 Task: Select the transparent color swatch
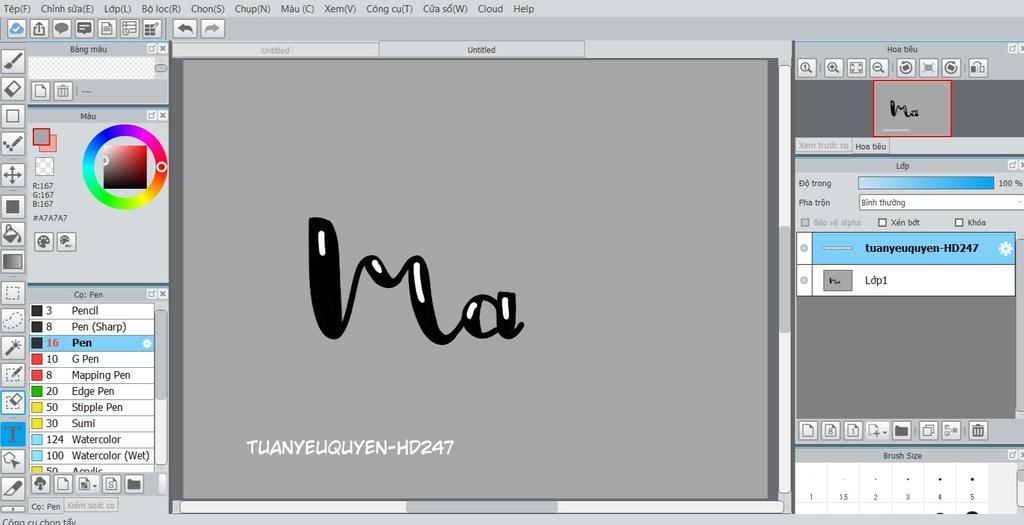point(44,167)
